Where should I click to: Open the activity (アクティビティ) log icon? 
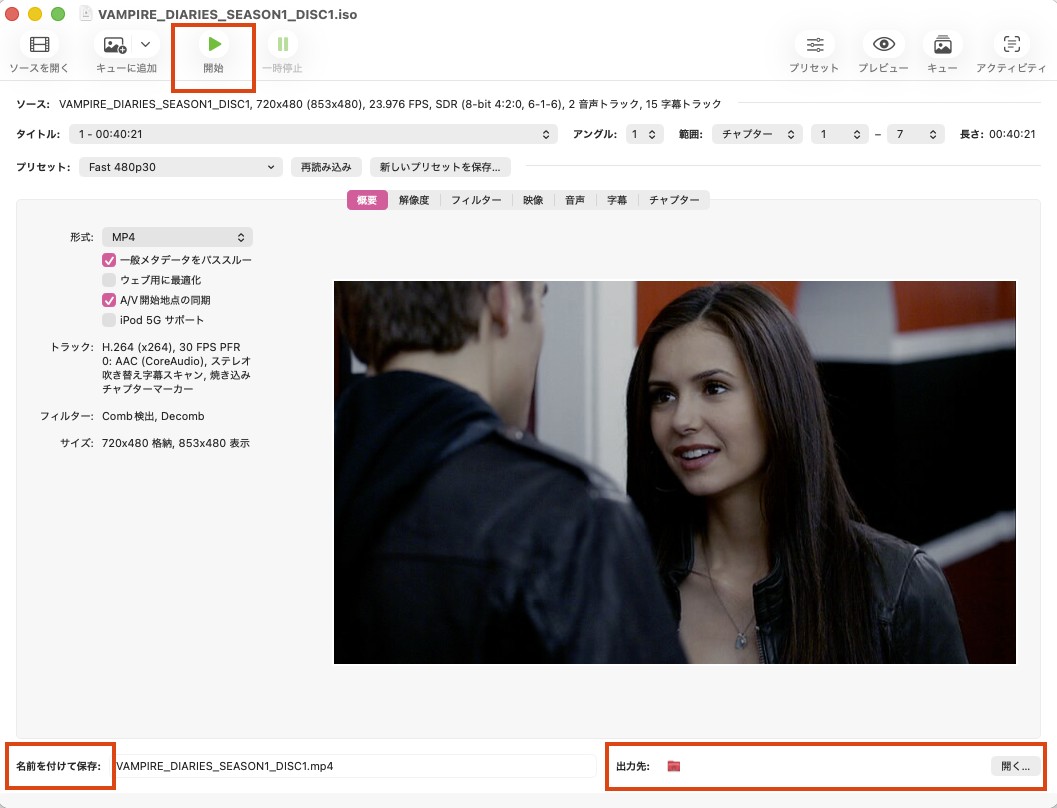click(1012, 44)
